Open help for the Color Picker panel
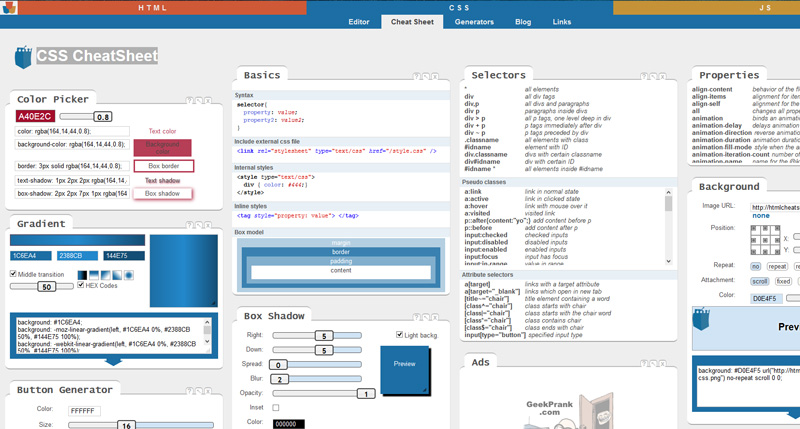Image resolution: width=800 pixels, height=429 pixels. click(x=189, y=100)
